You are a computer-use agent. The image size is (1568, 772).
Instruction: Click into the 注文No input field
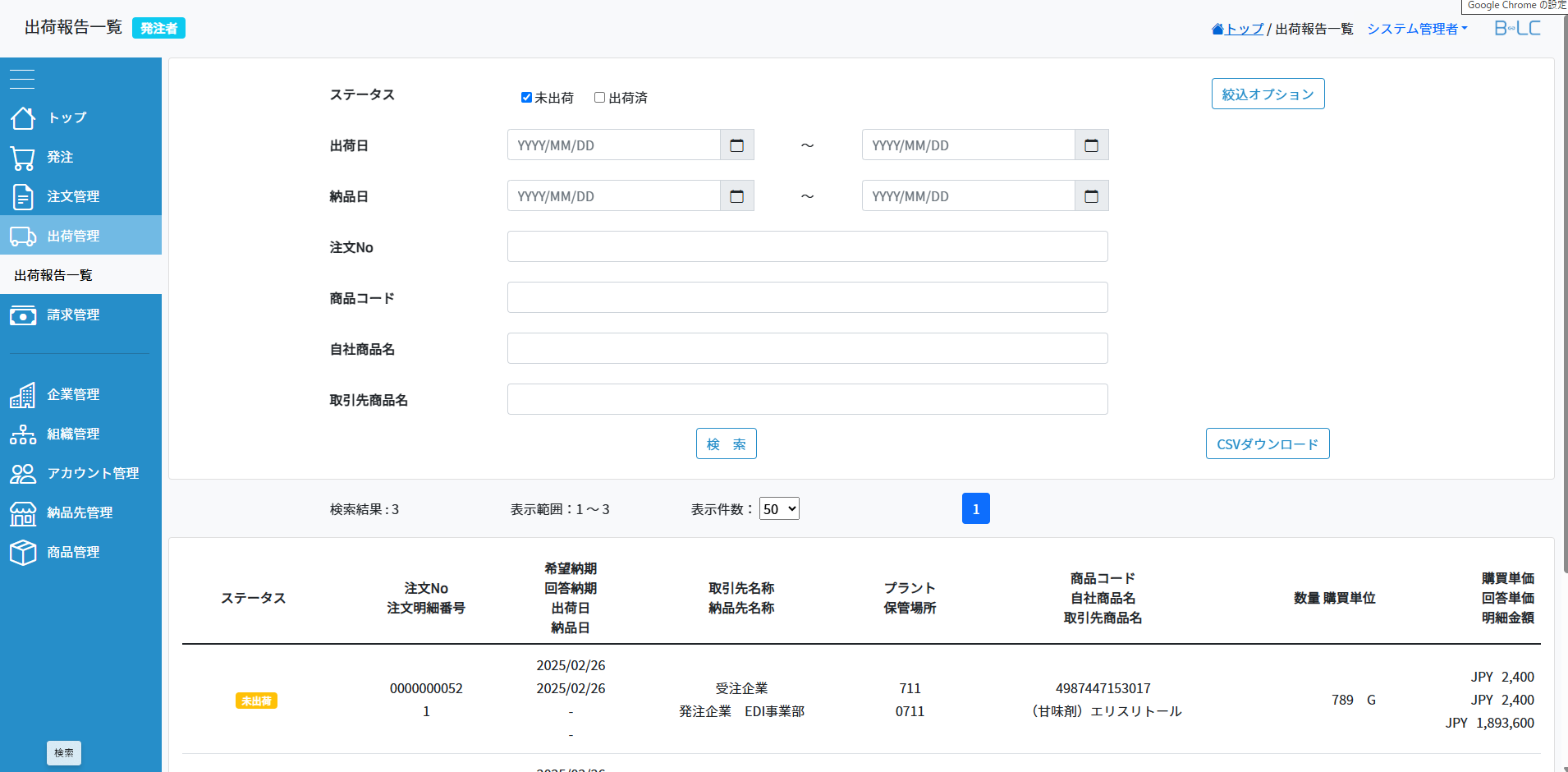807,247
